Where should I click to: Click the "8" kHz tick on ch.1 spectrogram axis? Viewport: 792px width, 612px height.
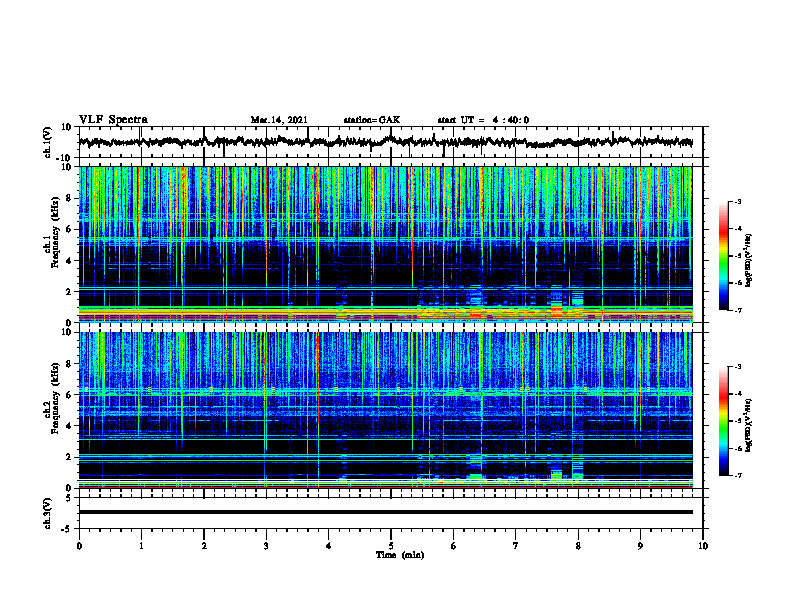point(70,198)
